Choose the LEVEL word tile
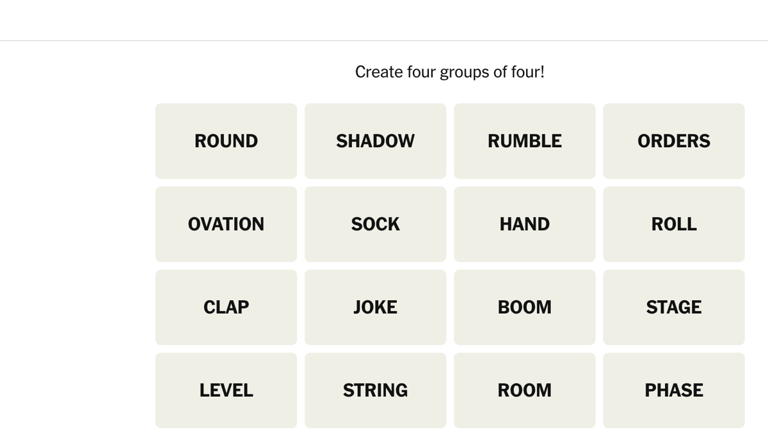The width and height of the screenshot is (768, 432). click(226, 390)
